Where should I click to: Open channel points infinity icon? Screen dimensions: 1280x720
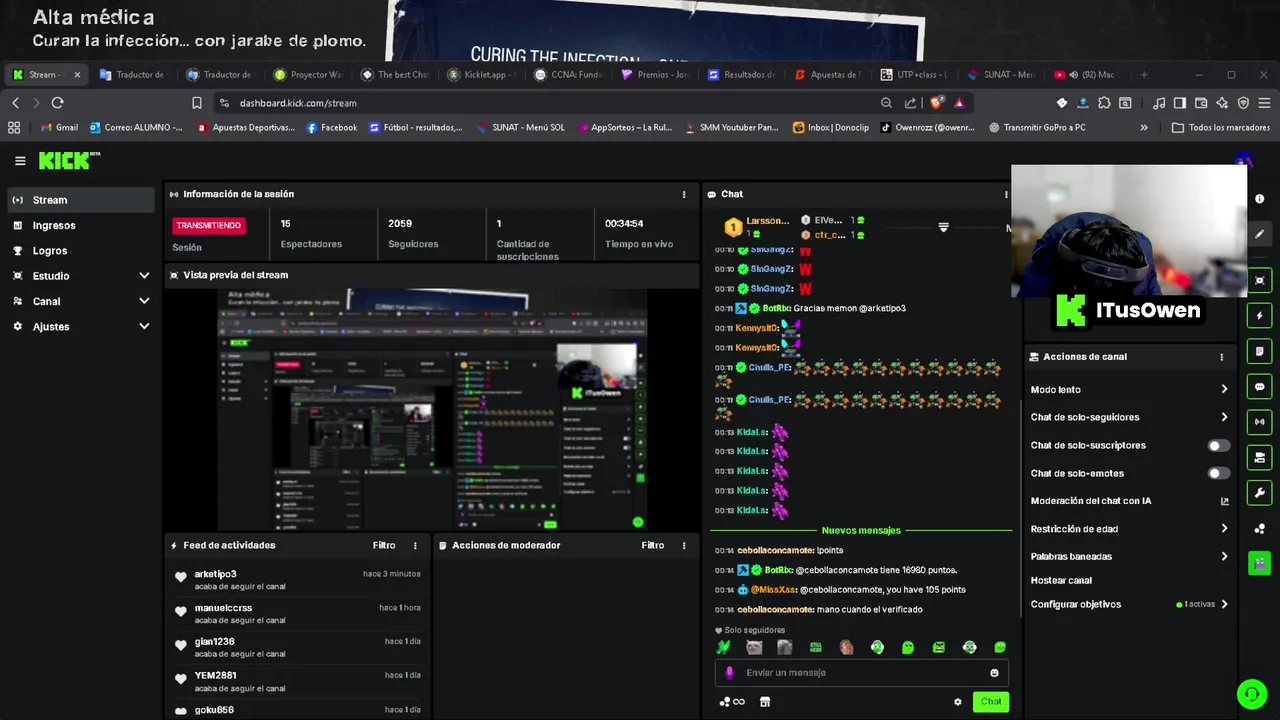pos(732,702)
